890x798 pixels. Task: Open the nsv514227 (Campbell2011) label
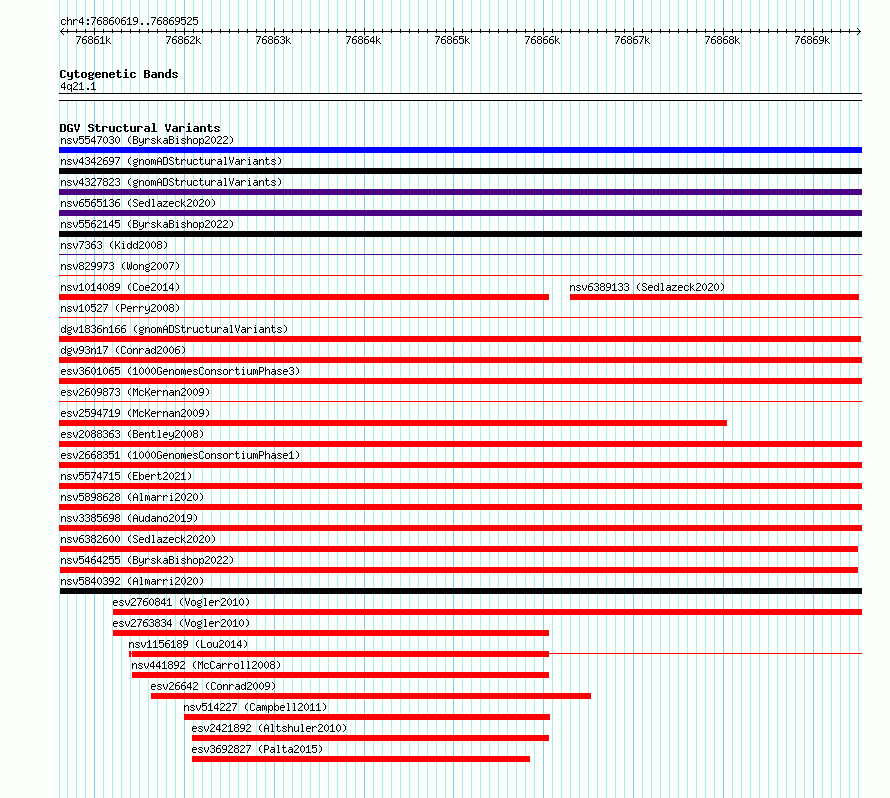click(255, 707)
